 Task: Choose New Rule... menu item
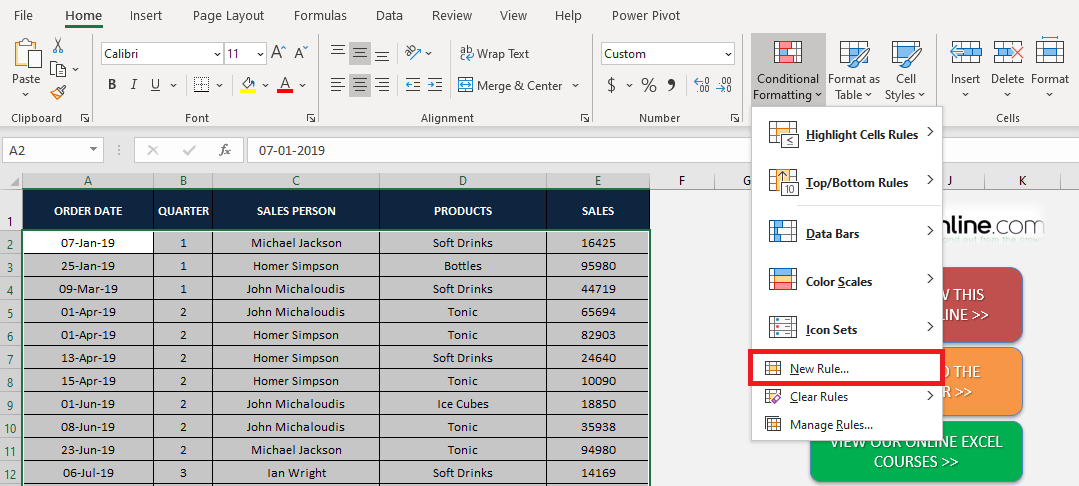(x=846, y=368)
